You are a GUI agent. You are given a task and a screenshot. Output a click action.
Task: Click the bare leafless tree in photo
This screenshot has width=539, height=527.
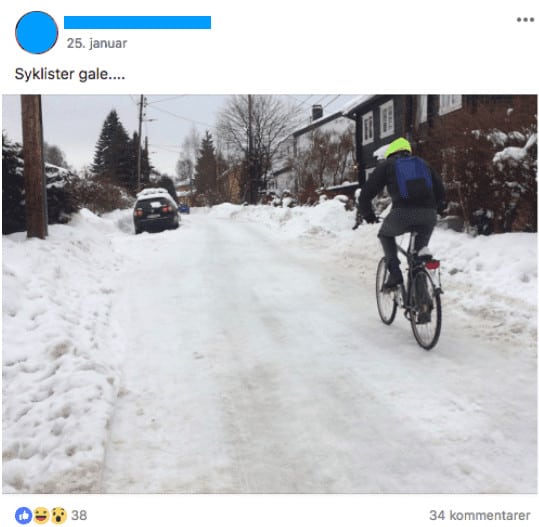point(257,140)
